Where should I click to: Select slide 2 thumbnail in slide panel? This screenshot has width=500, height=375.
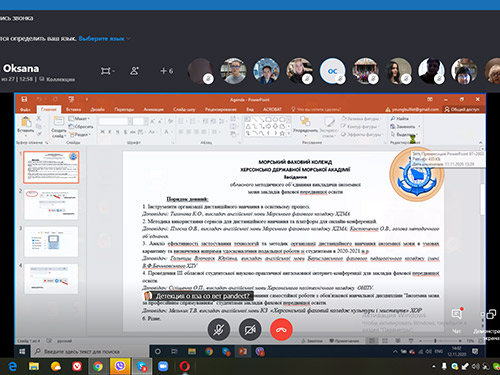point(51,204)
